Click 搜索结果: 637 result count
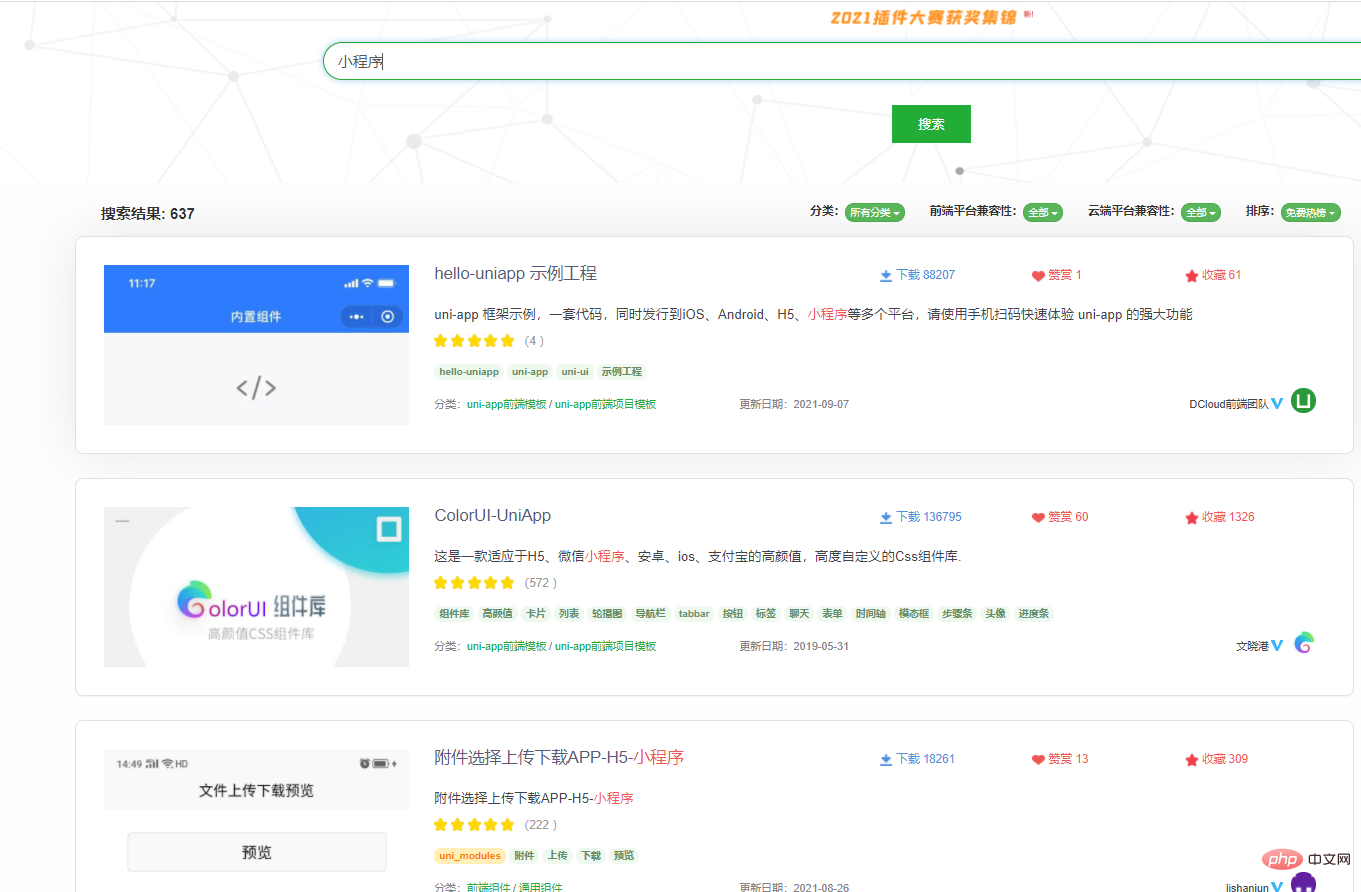Image resolution: width=1361 pixels, height=892 pixels. click(147, 214)
